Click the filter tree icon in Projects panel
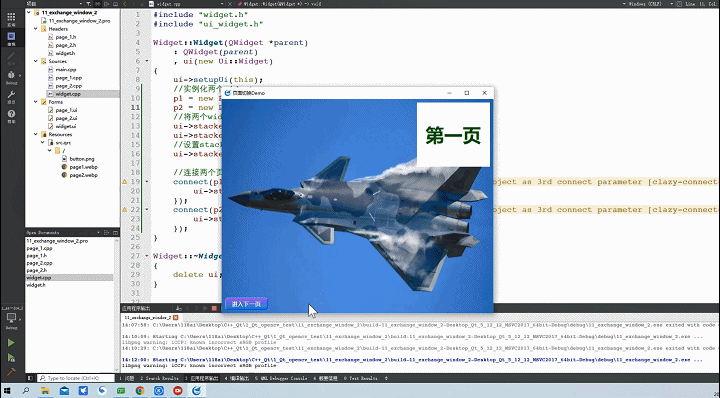This screenshot has height=398, width=720. coord(89,4)
